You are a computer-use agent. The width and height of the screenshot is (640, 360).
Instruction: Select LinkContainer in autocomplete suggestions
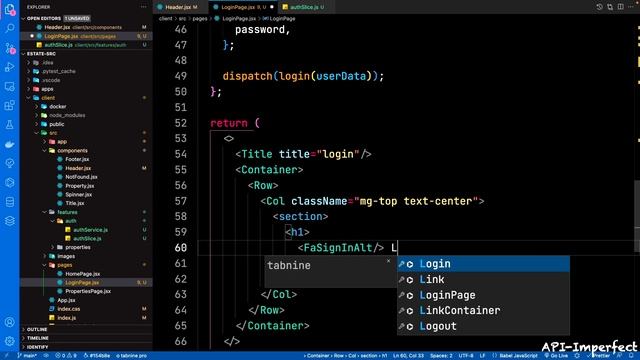(483, 311)
